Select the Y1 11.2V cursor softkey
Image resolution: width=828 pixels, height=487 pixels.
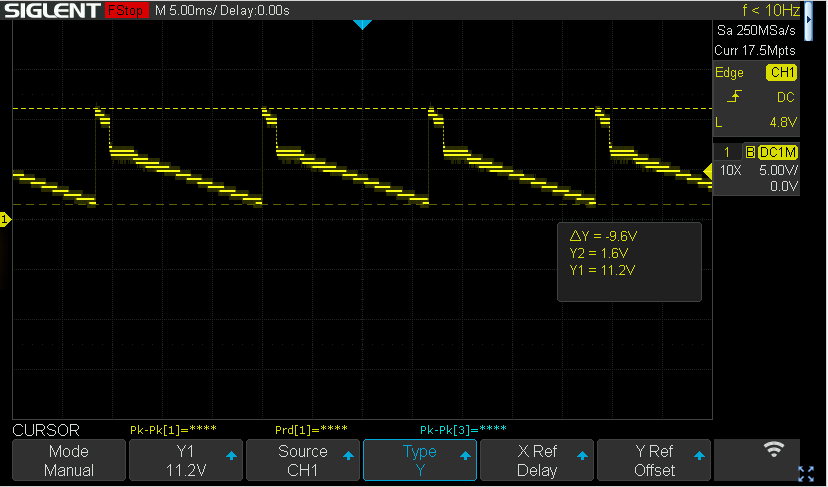coord(186,460)
